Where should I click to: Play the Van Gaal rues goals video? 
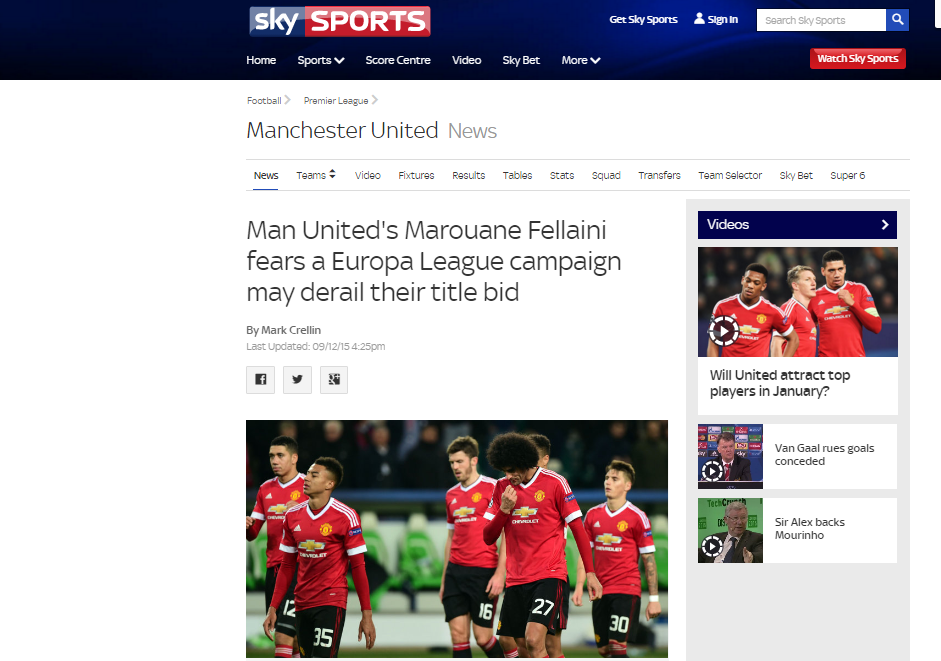tap(712, 471)
